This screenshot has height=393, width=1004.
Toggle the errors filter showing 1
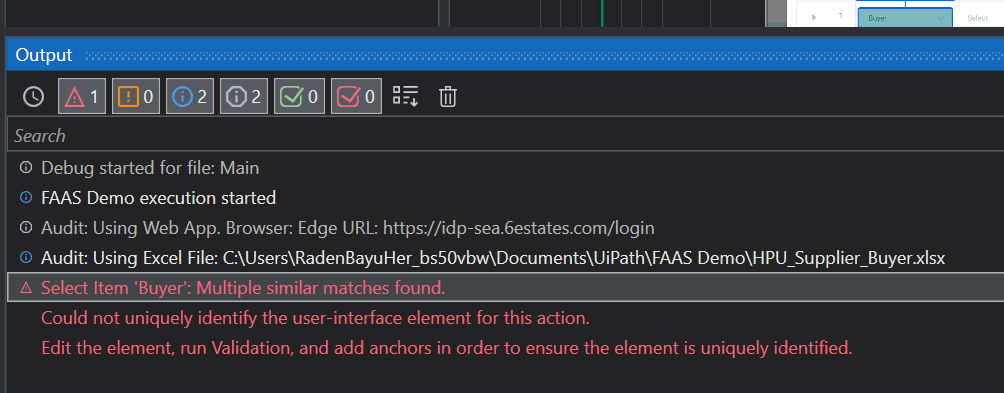pos(82,97)
